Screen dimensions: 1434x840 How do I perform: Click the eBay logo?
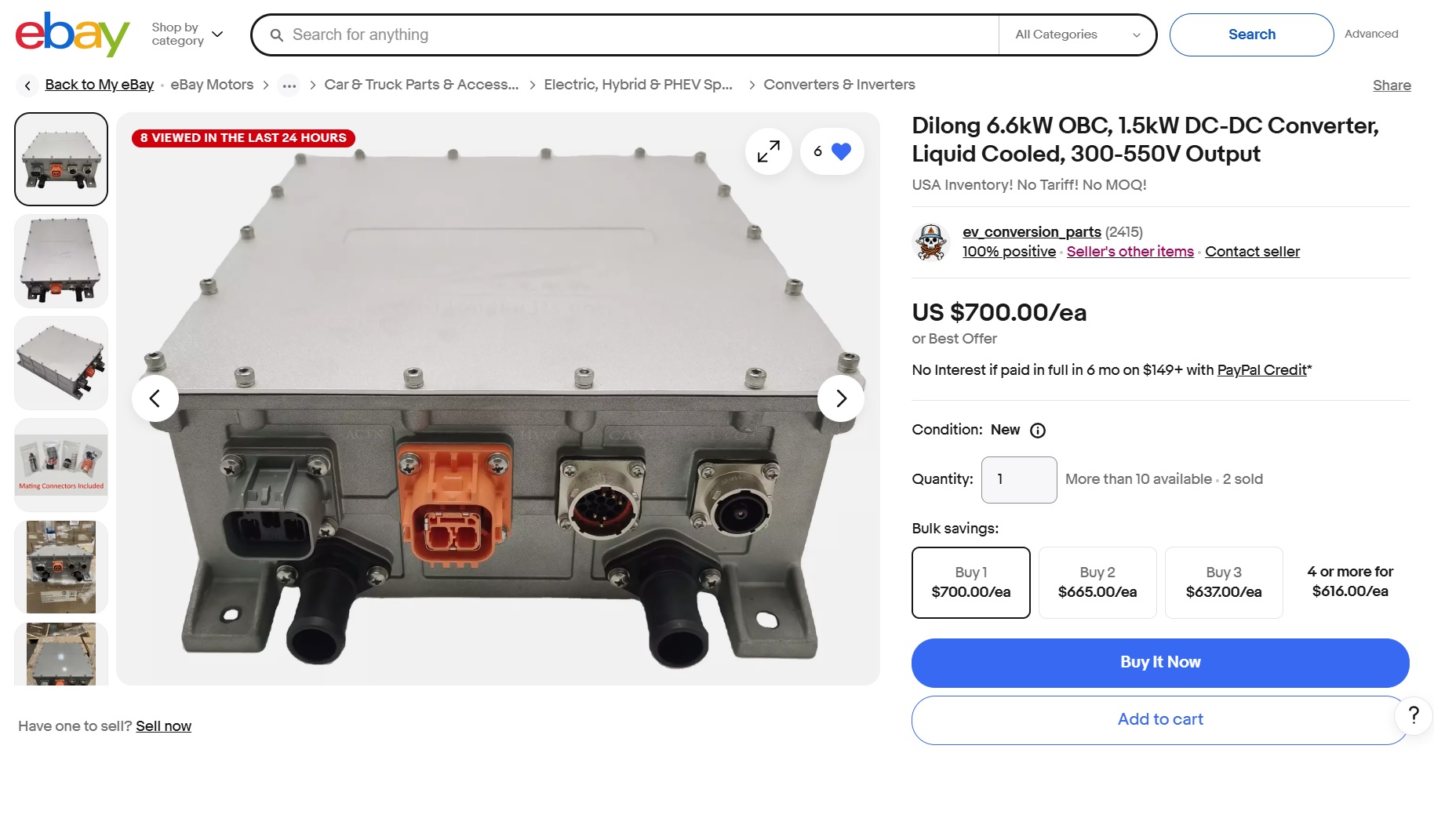point(72,35)
